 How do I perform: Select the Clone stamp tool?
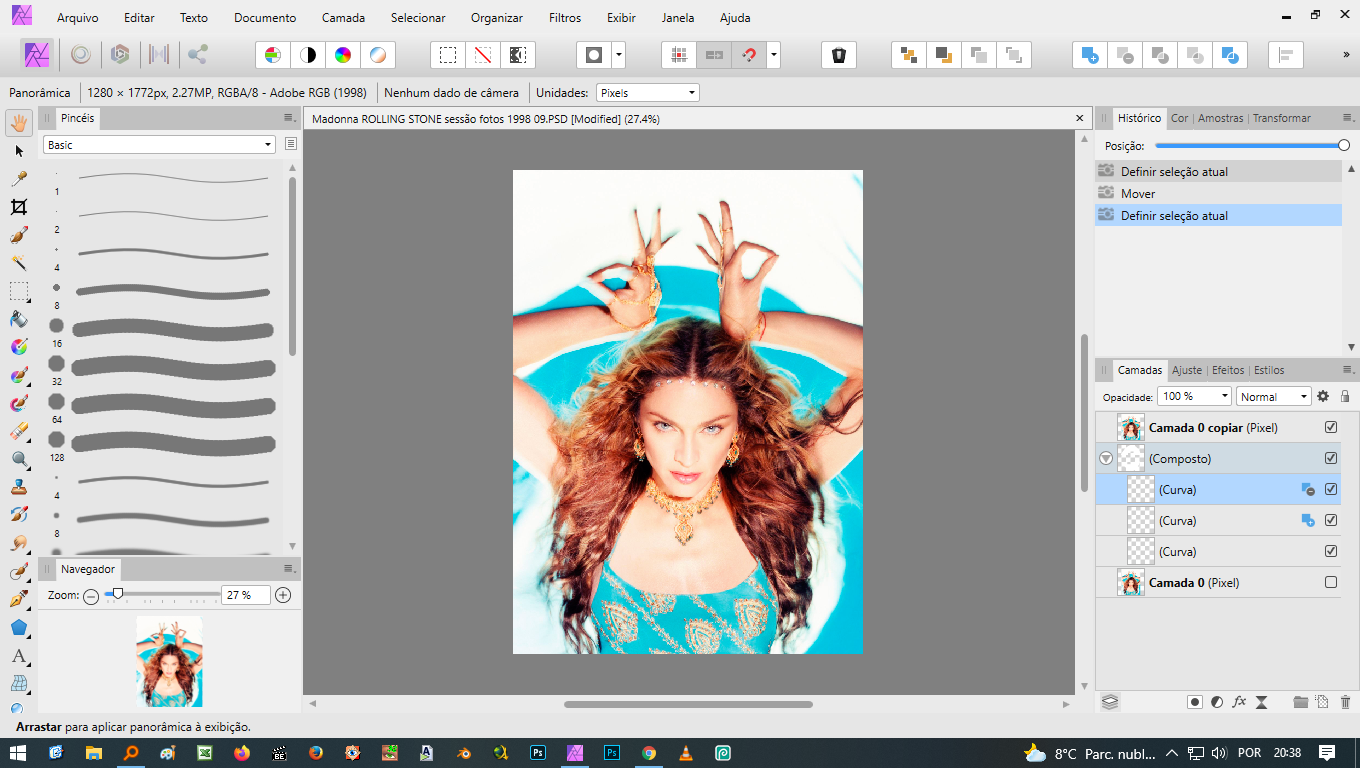(19, 487)
